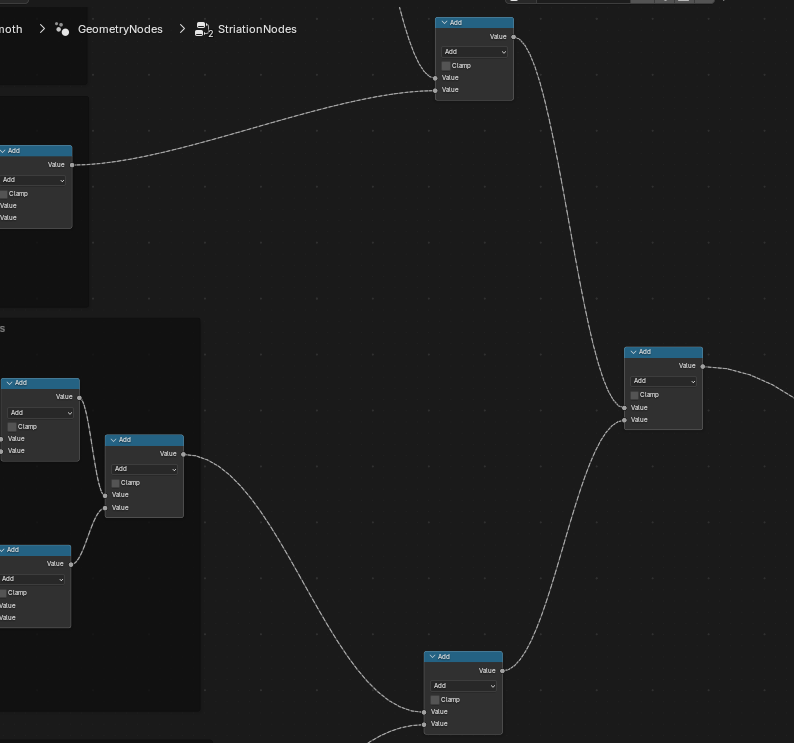This screenshot has width=794, height=743.
Task: Click second input socket of topmost Add node
Action: click(x=435, y=90)
